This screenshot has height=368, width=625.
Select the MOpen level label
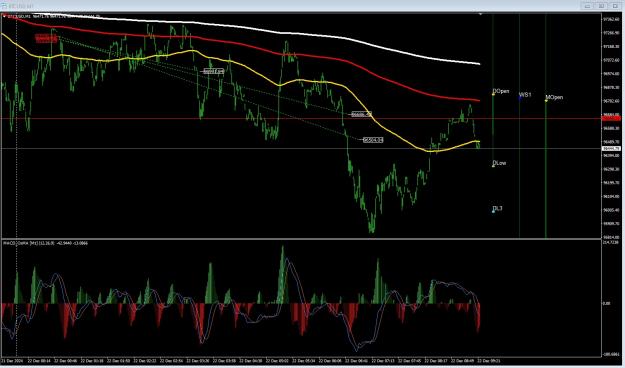[554, 97]
